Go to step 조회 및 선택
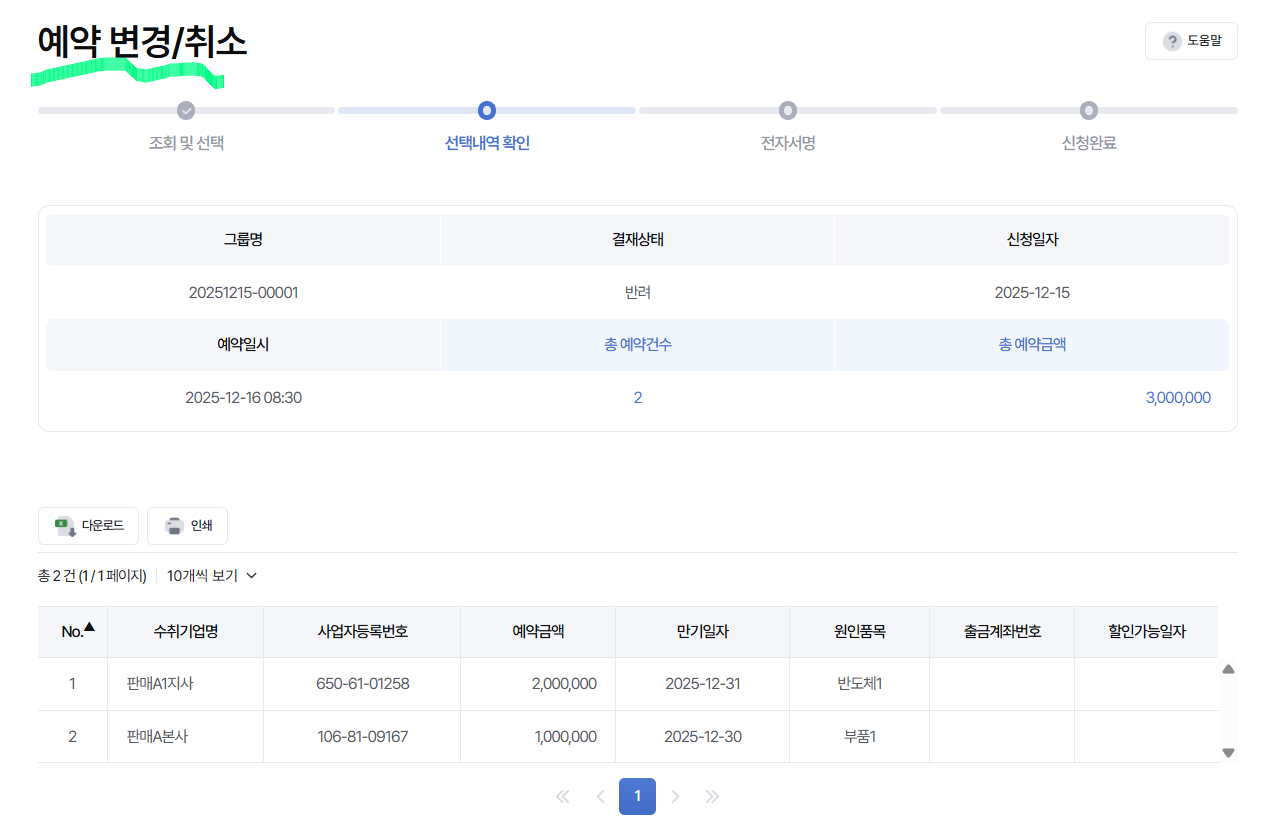 point(186,143)
